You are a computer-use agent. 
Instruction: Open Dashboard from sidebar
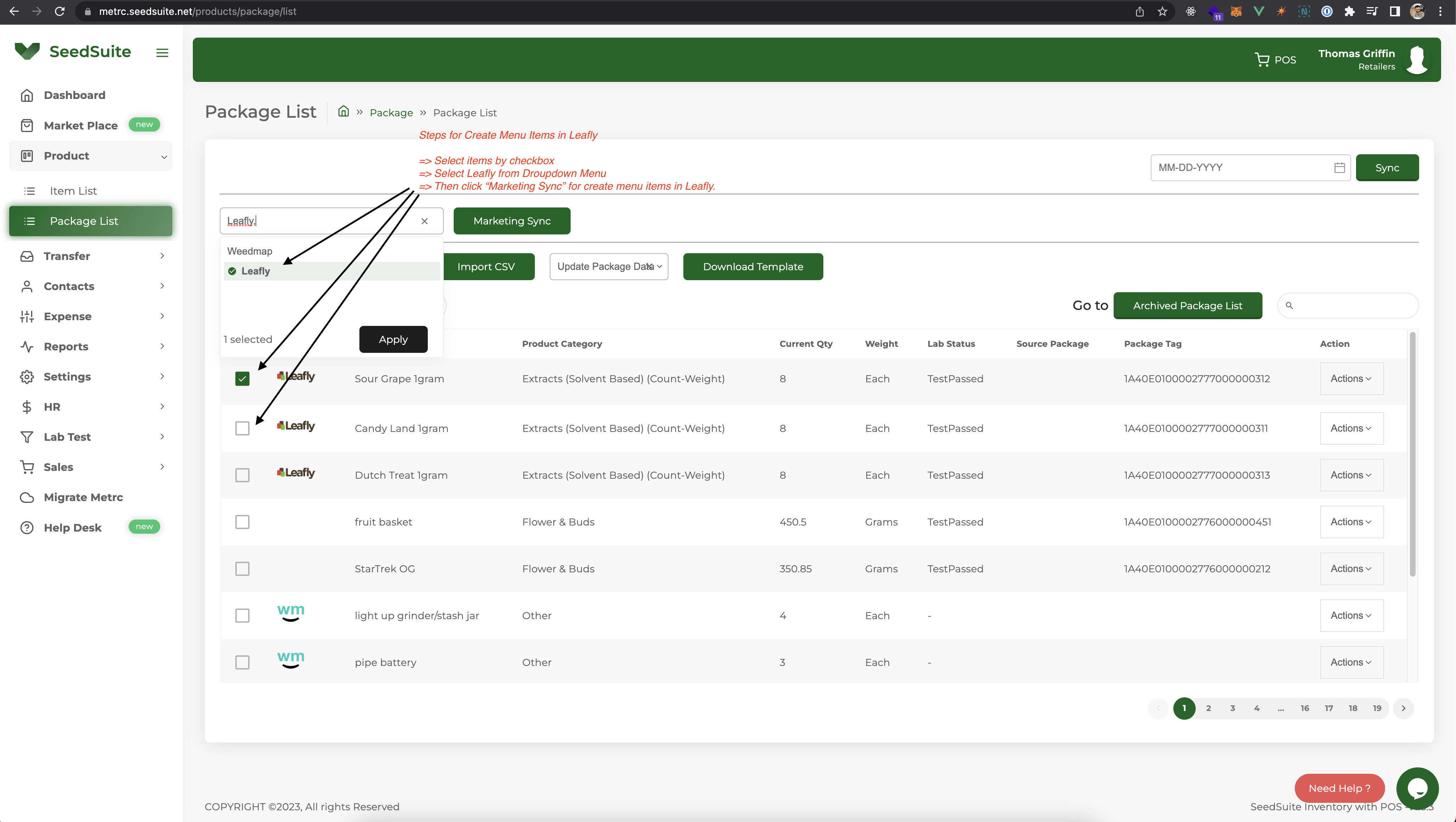(x=75, y=95)
